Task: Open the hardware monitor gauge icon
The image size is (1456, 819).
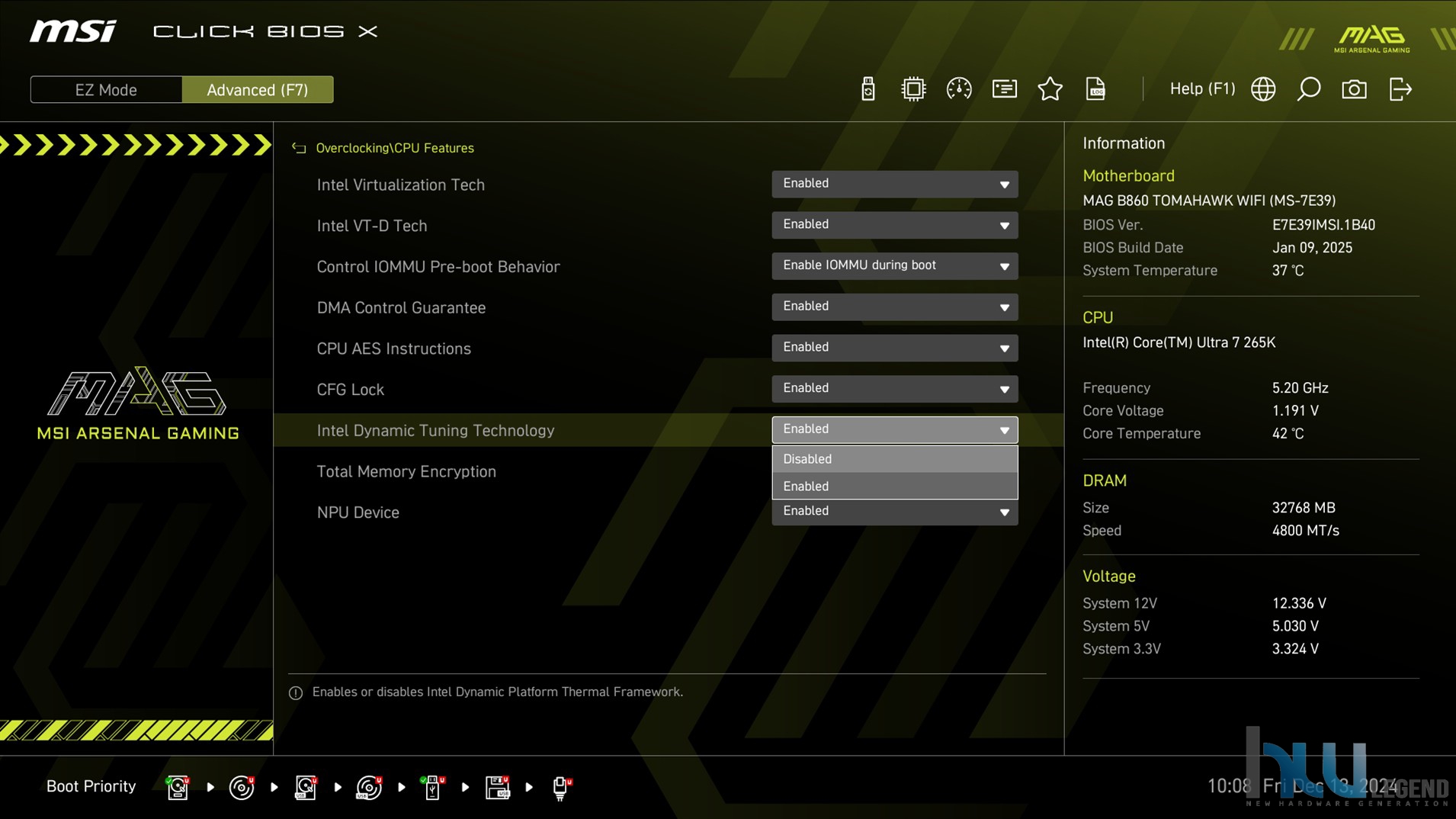Action: point(958,89)
